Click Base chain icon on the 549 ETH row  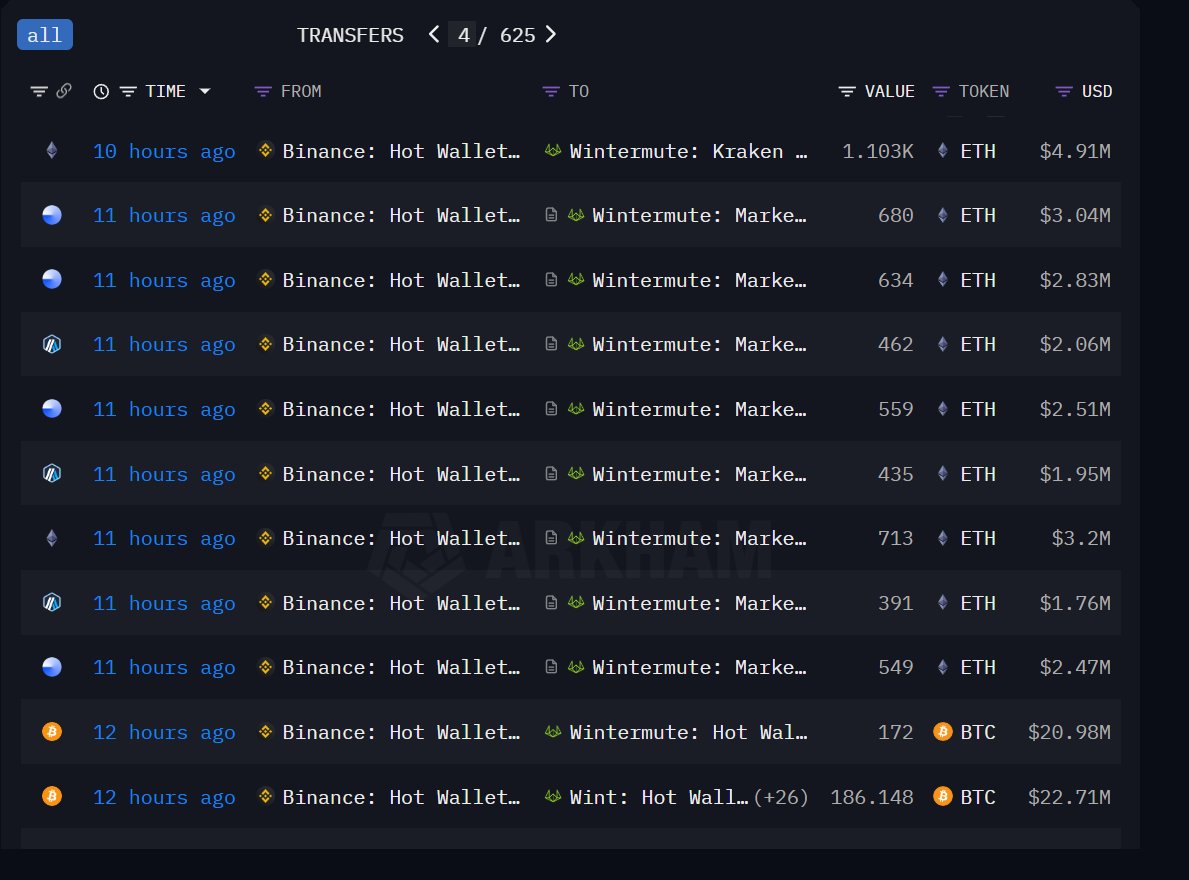[52, 667]
